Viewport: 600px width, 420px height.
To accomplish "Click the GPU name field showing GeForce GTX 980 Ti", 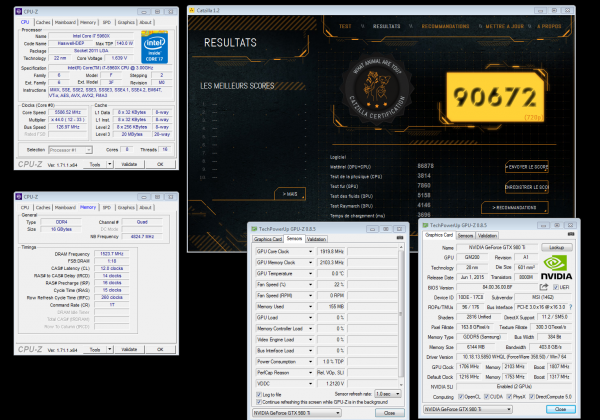I will pyautogui.click(x=497, y=247).
